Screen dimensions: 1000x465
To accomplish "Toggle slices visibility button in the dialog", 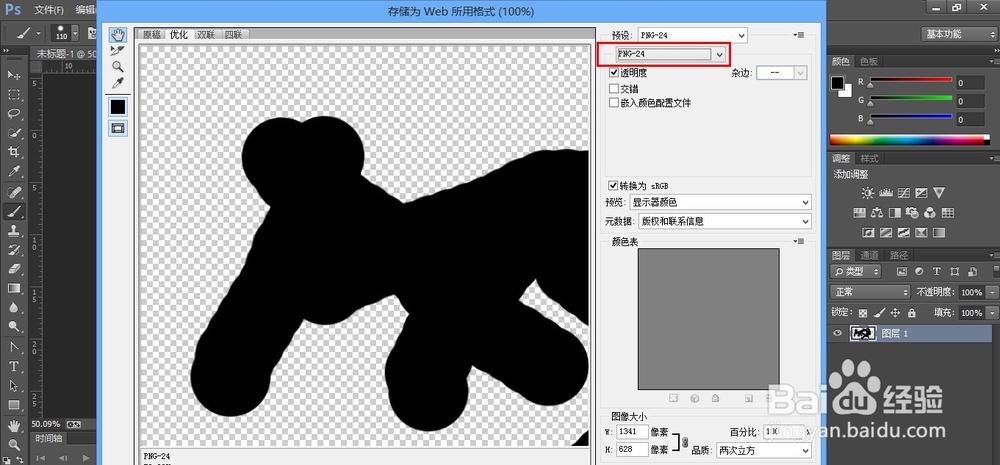I will [x=118, y=128].
